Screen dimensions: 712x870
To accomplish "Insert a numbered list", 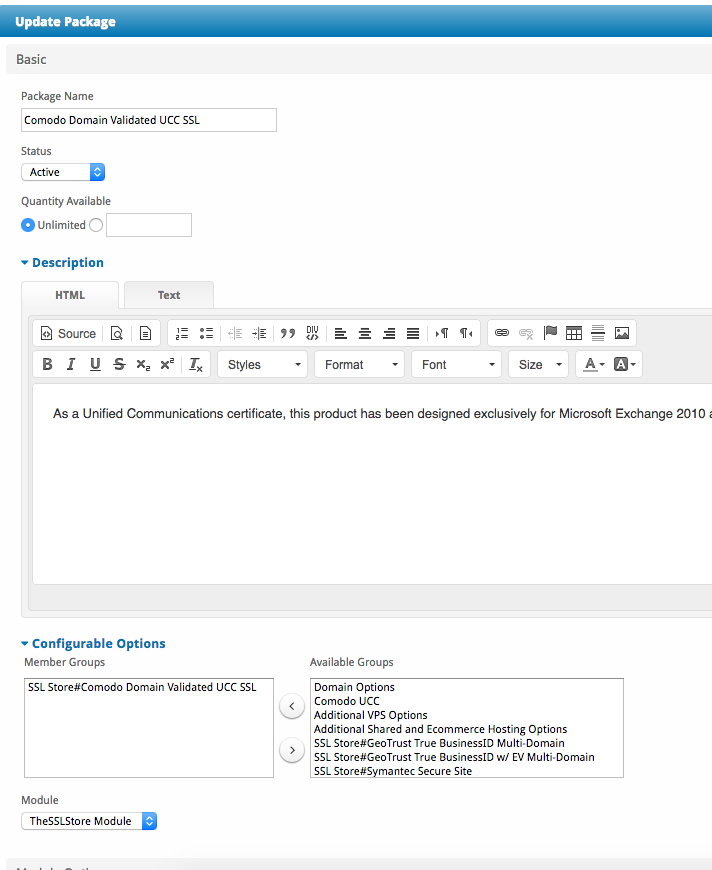I will [182, 333].
